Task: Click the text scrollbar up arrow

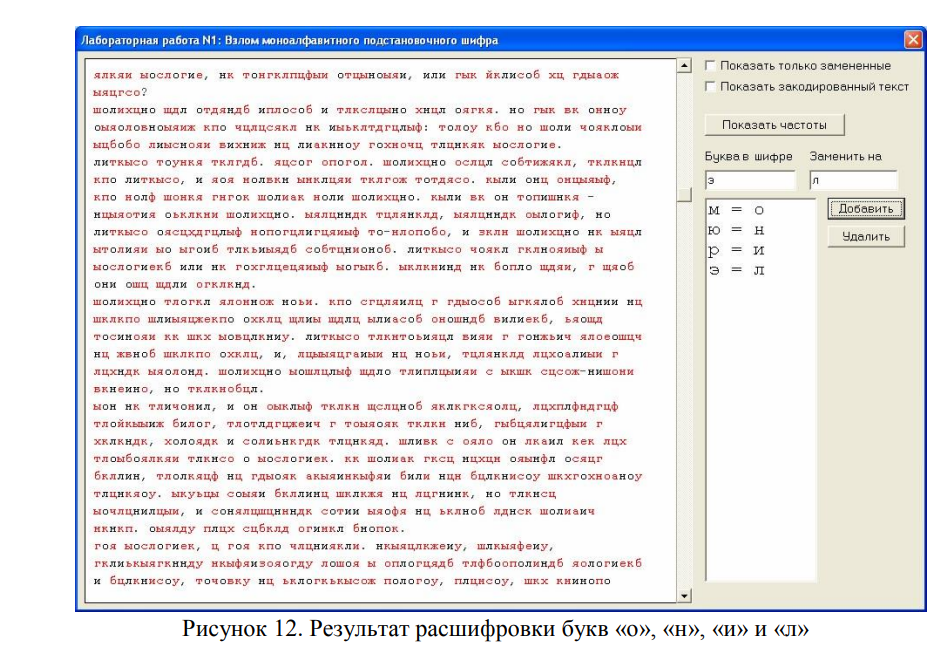Action: [684, 66]
